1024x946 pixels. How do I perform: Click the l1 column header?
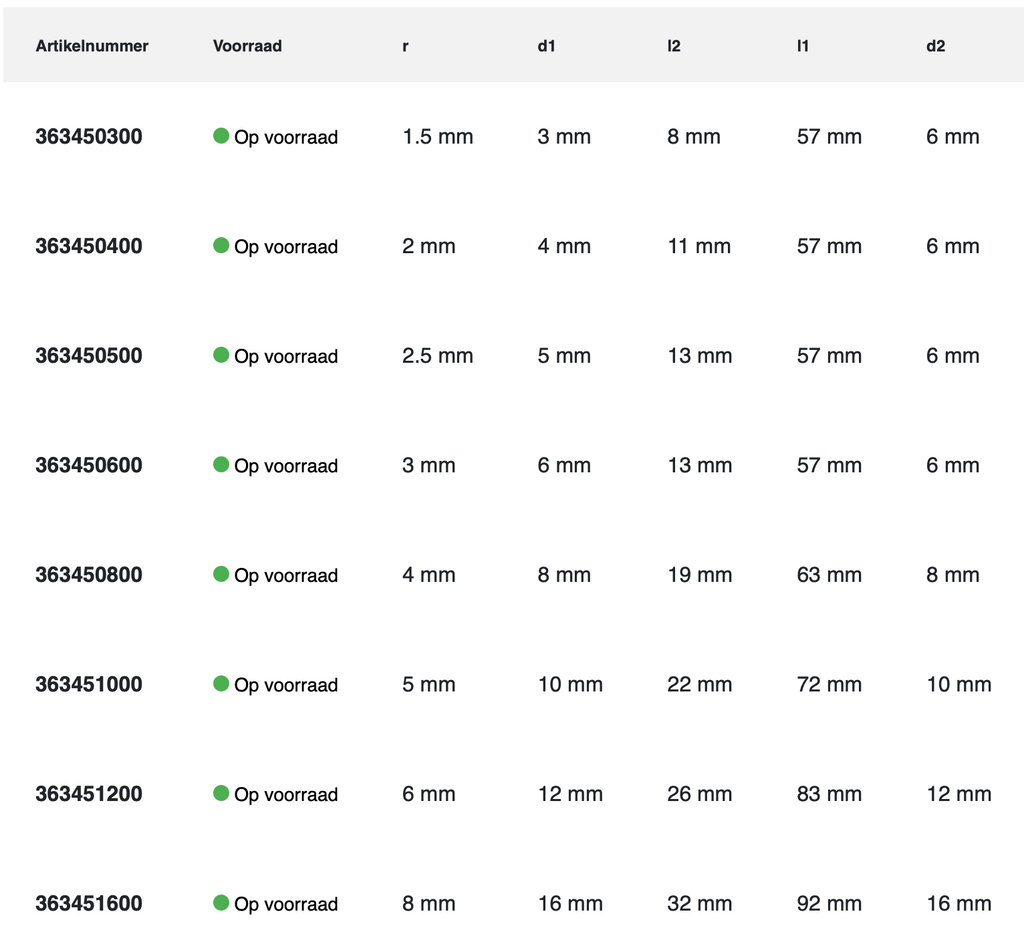(x=803, y=46)
